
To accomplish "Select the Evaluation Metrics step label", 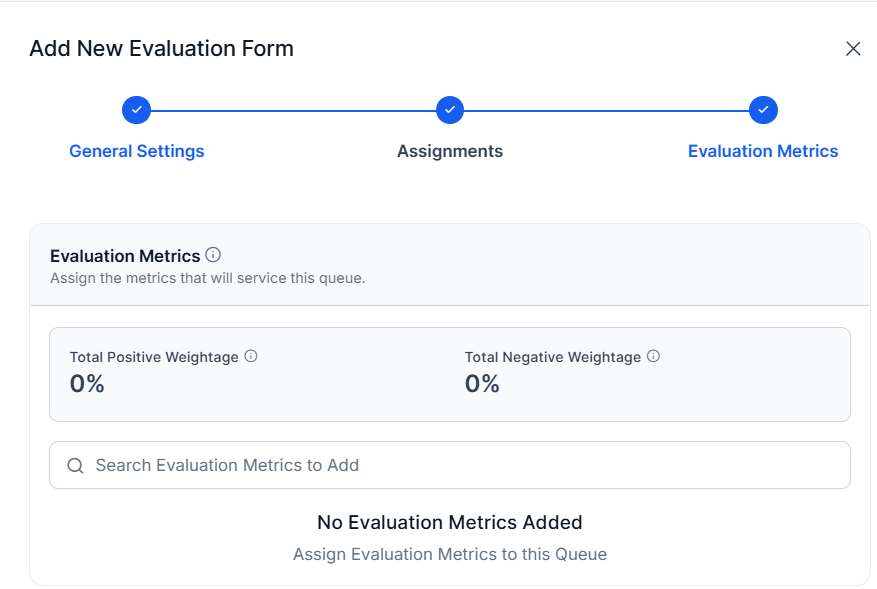I will [763, 151].
